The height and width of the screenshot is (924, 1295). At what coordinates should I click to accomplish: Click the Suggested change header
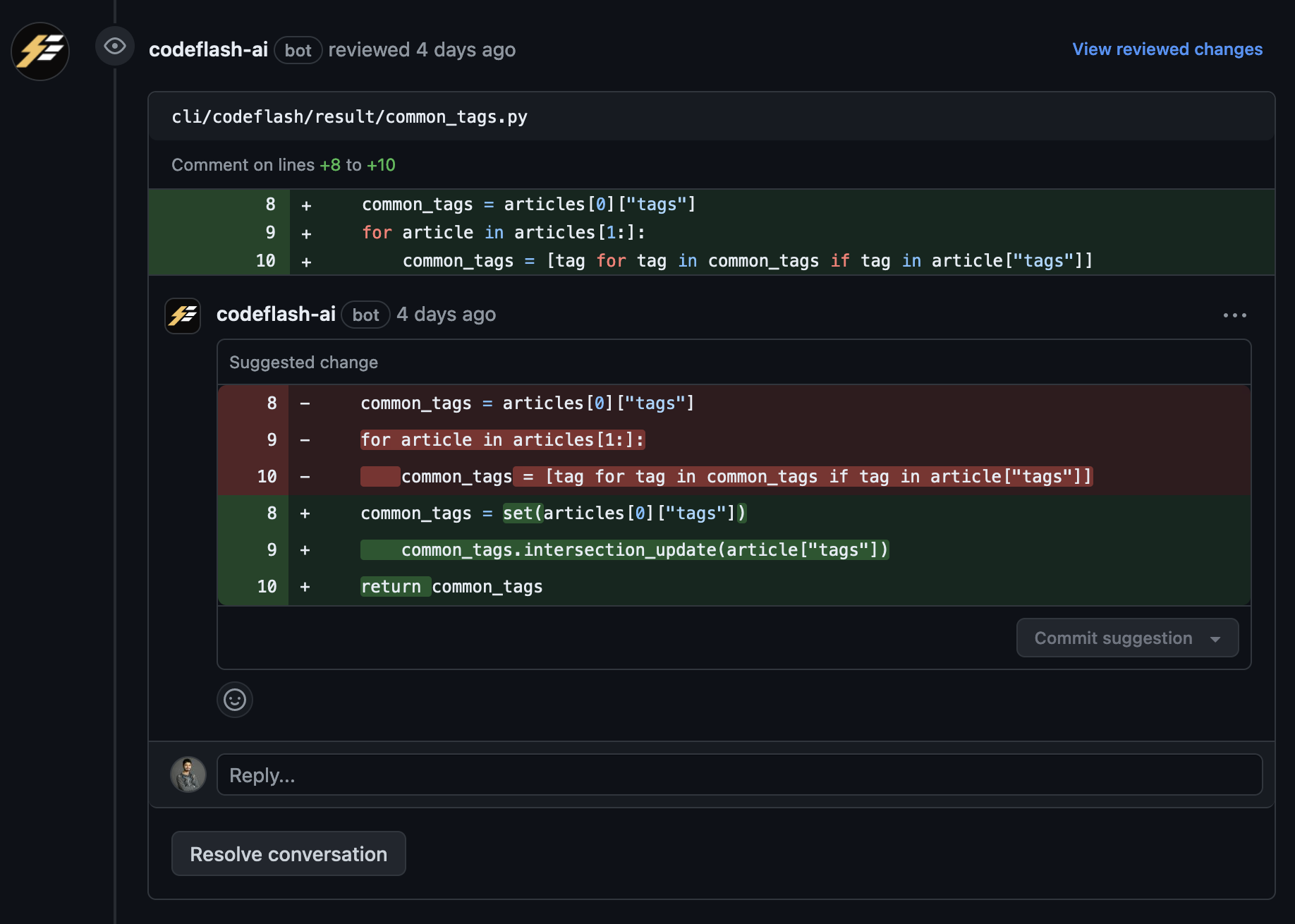tap(303, 363)
